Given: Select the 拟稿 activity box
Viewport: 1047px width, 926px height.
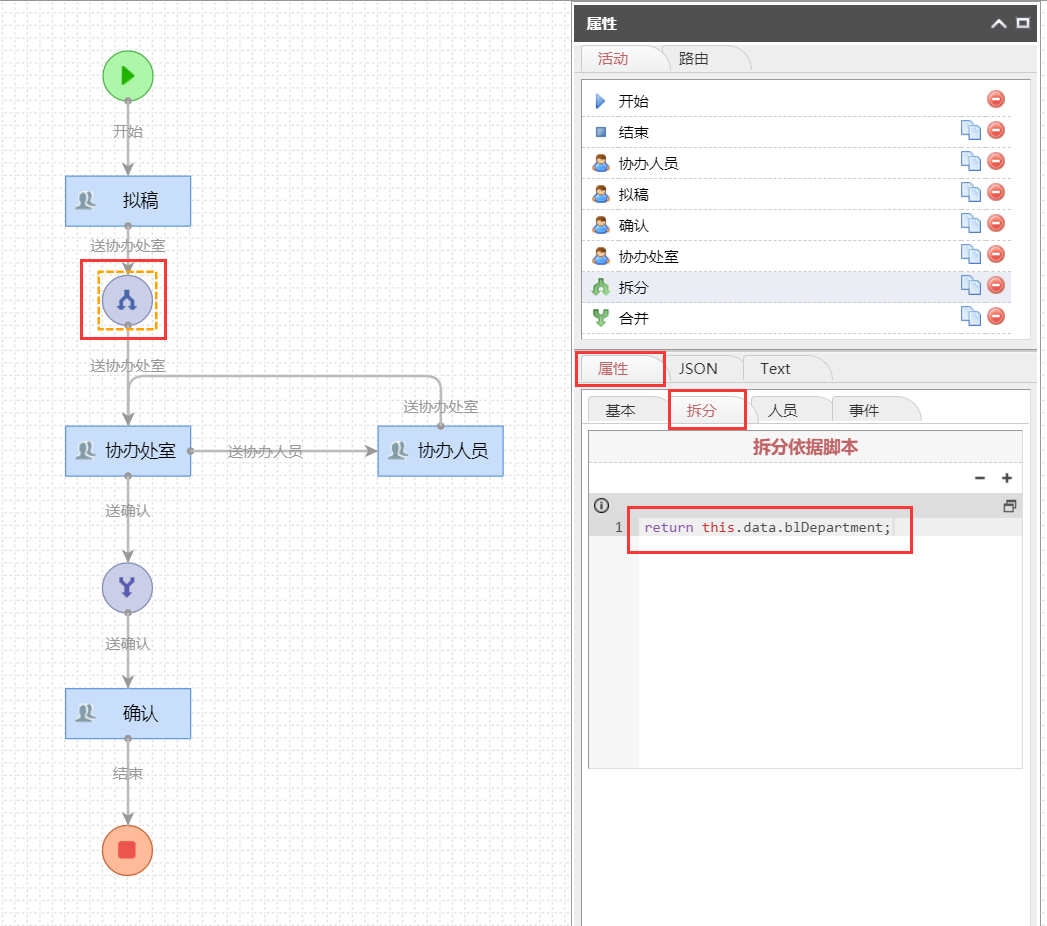Looking at the screenshot, I should coord(128,201).
